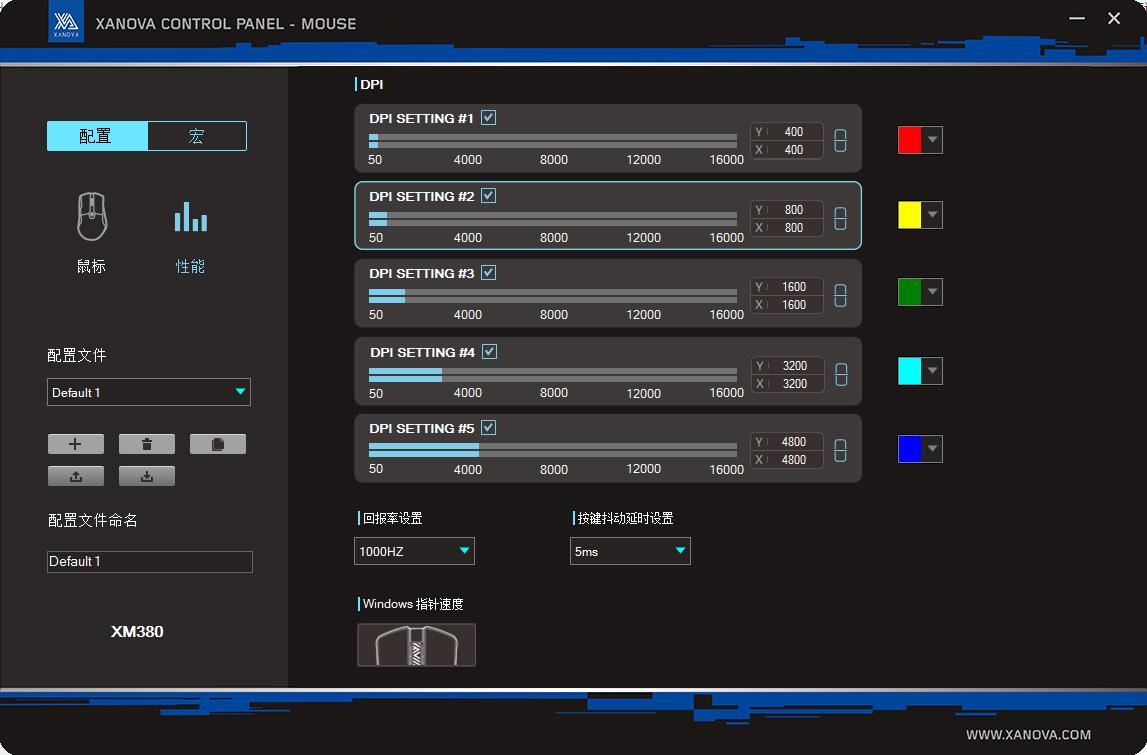1147x755 pixels.
Task: Toggle the DPI SETTING #5 checkbox
Action: tap(488, 428)
